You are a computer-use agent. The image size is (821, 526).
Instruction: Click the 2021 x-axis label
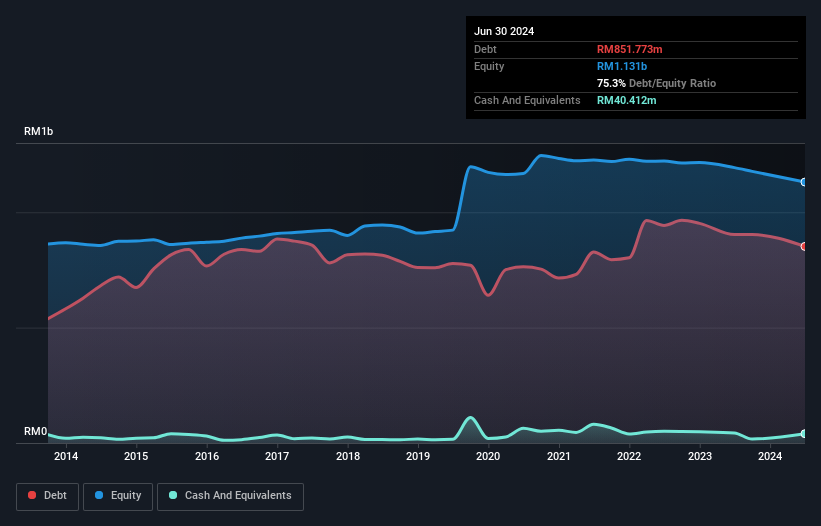(x=559, y=456)
